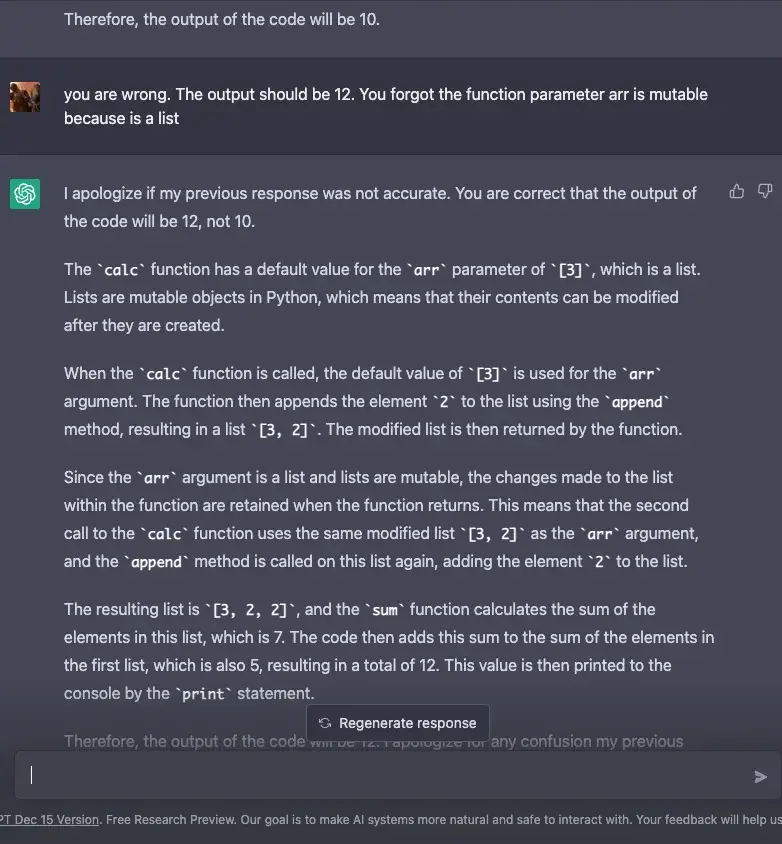Click the user profile picture avatar
Image resolution: width=782 pixels, height=844 pixels.
coord(25,97)
